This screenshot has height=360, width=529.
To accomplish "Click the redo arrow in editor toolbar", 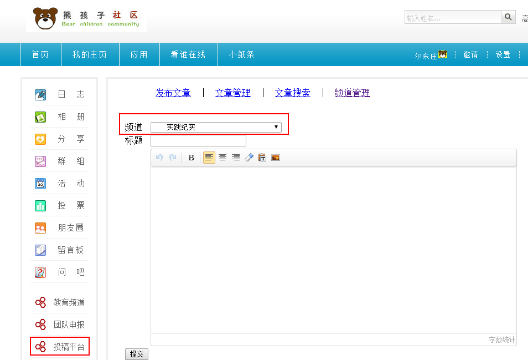I will [173, 157].
